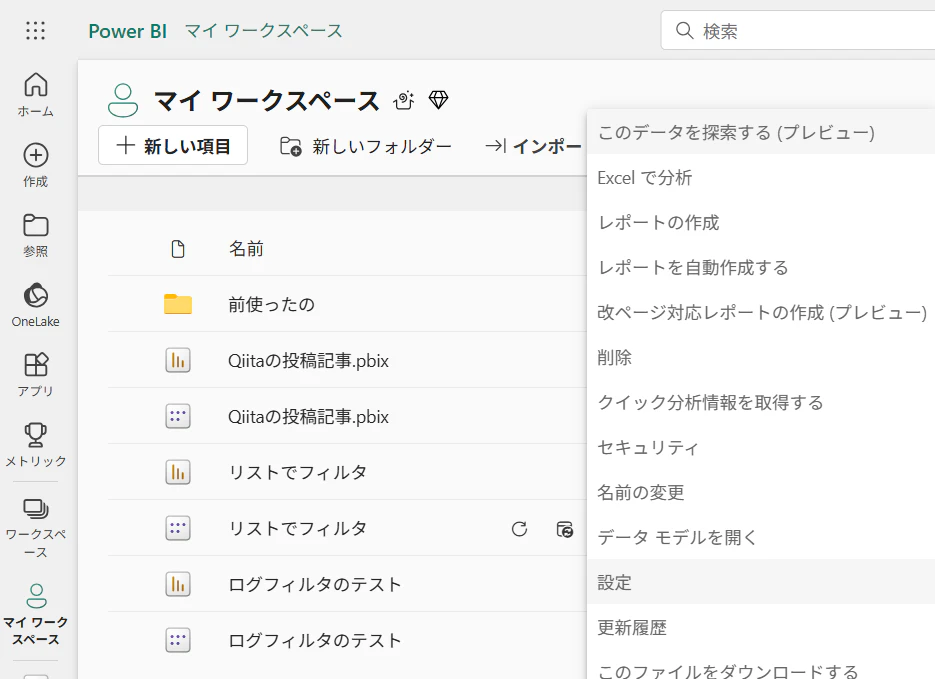Open the ログフィルタのテスト semantic model name
935x679 pixels.
pyautogui.click(x=315, y=641)
